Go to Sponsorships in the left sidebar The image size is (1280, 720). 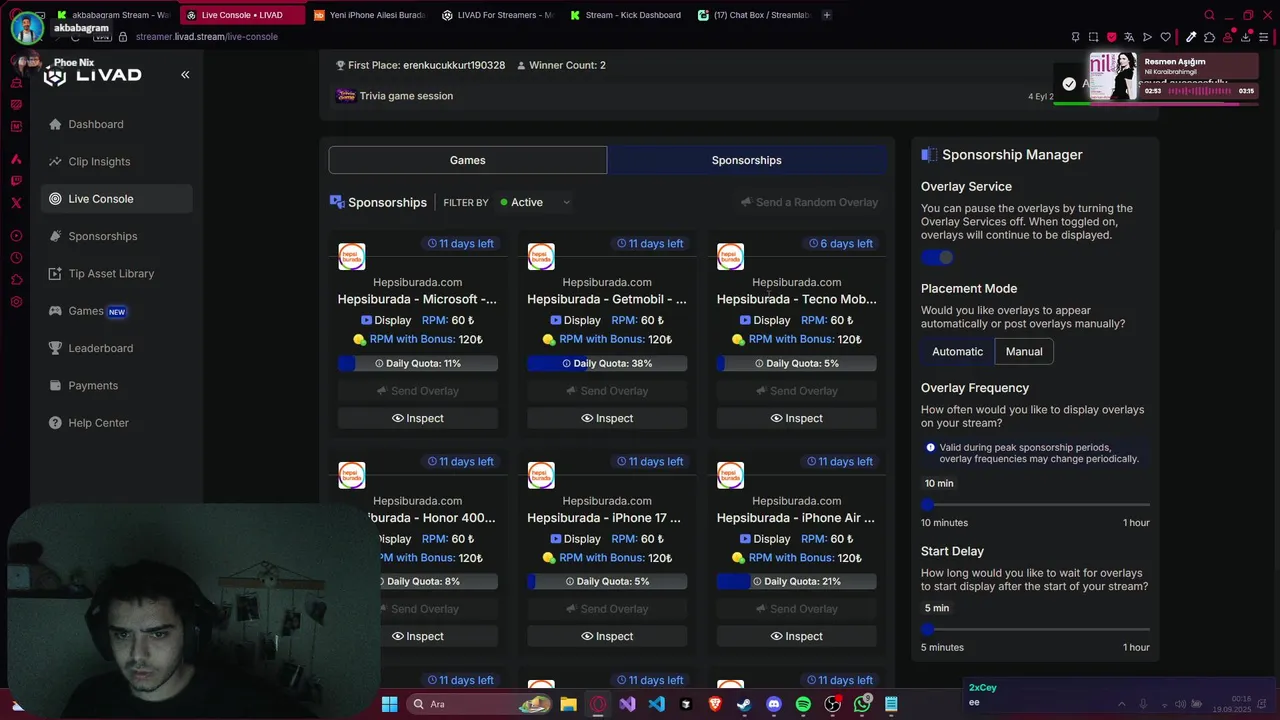tap(117, 236)
